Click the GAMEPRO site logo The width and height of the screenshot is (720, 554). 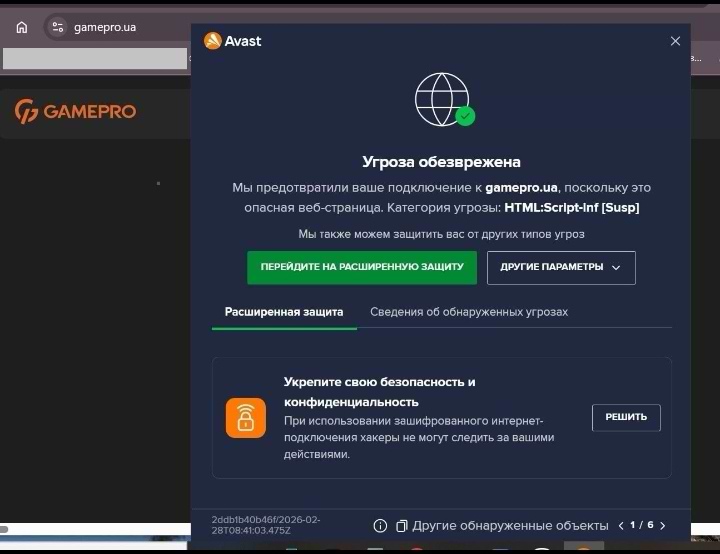76,111
